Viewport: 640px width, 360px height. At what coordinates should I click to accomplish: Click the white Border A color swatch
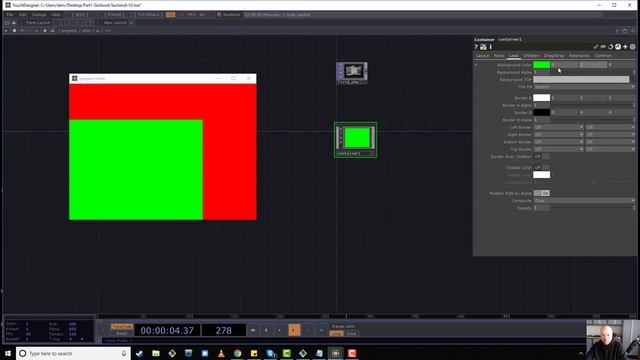click(542, 98)
